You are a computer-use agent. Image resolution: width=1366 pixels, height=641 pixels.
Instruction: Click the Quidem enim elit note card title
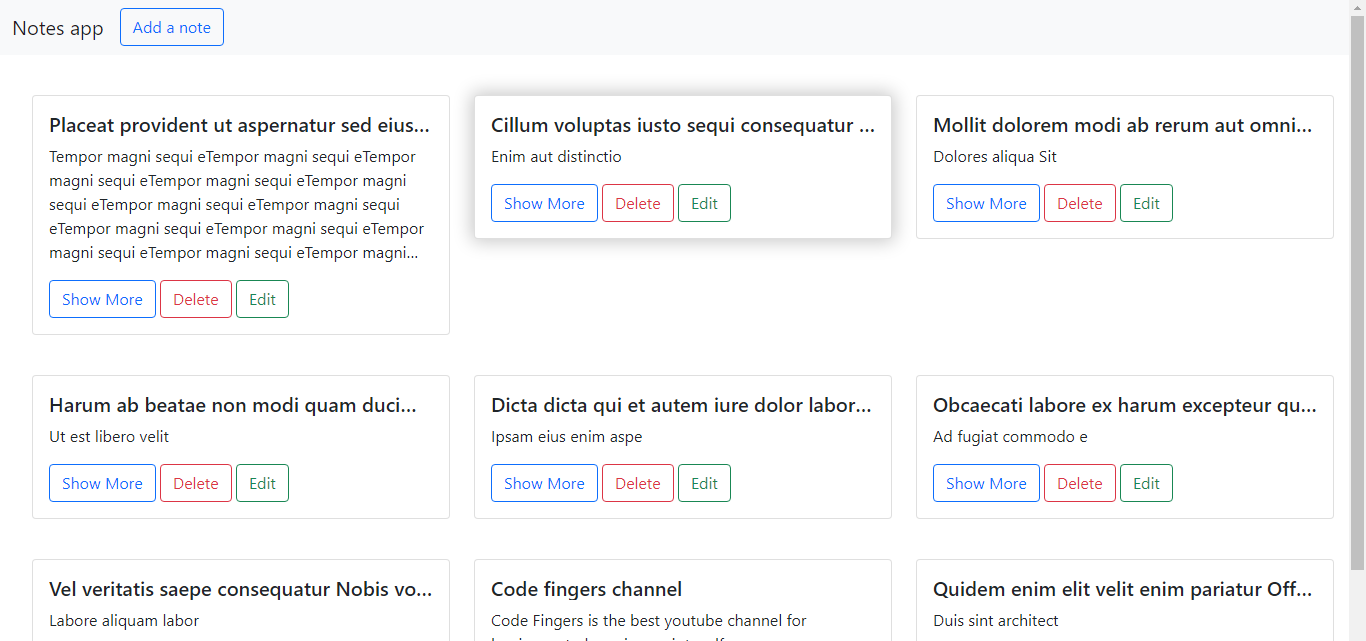[1122, 589]
